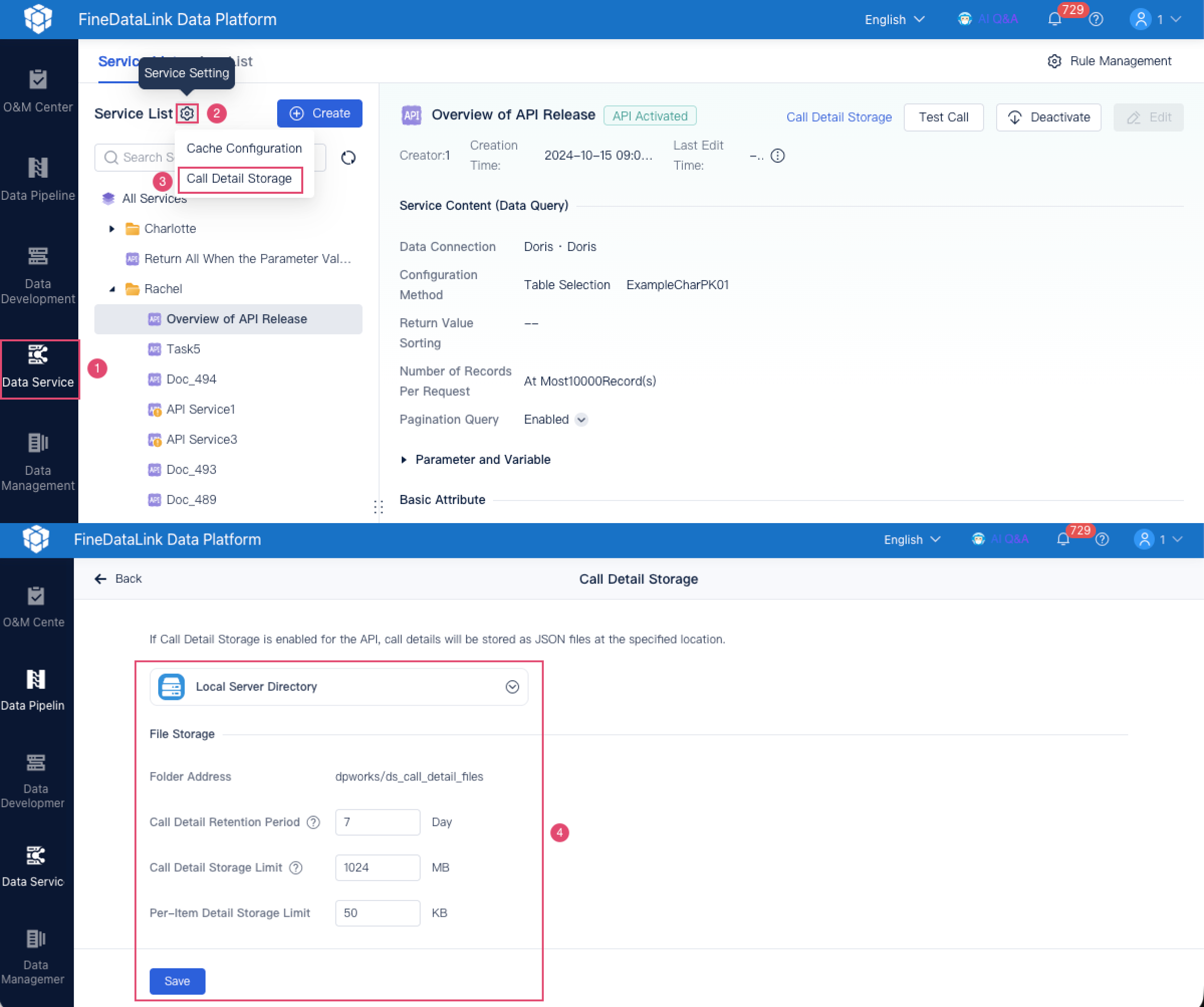The width and height of the screenshot is (1204, 1007).
Task: Open language dropdown in bottom header
Action: coord(912,539)
